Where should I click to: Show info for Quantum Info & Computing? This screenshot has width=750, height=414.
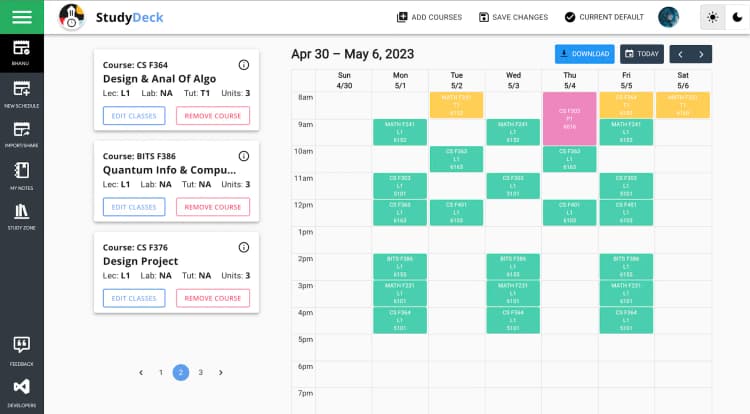coord(244,156)
